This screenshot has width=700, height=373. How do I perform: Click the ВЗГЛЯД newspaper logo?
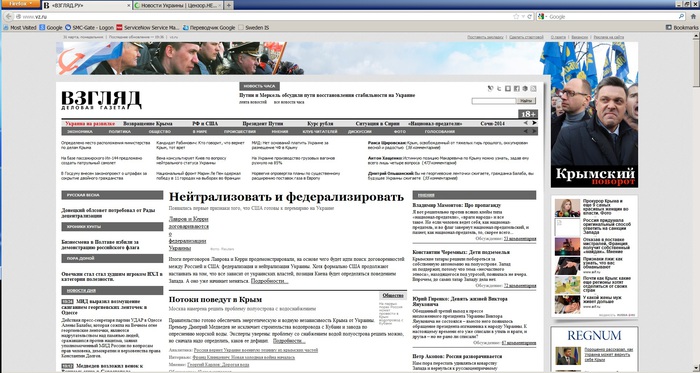[x=101, y=100]
